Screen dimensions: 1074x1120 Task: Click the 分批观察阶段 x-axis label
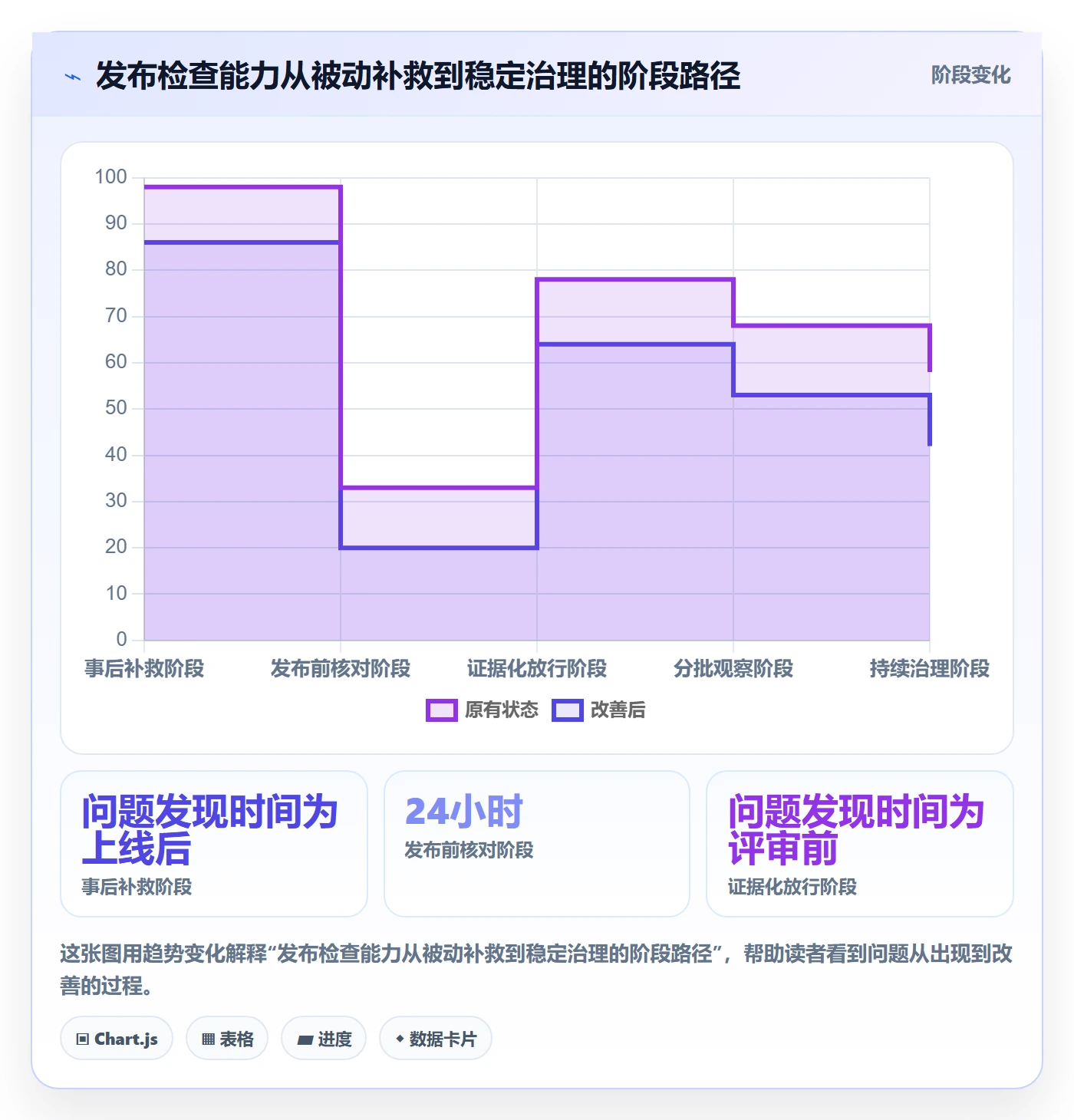pos(733,669)
